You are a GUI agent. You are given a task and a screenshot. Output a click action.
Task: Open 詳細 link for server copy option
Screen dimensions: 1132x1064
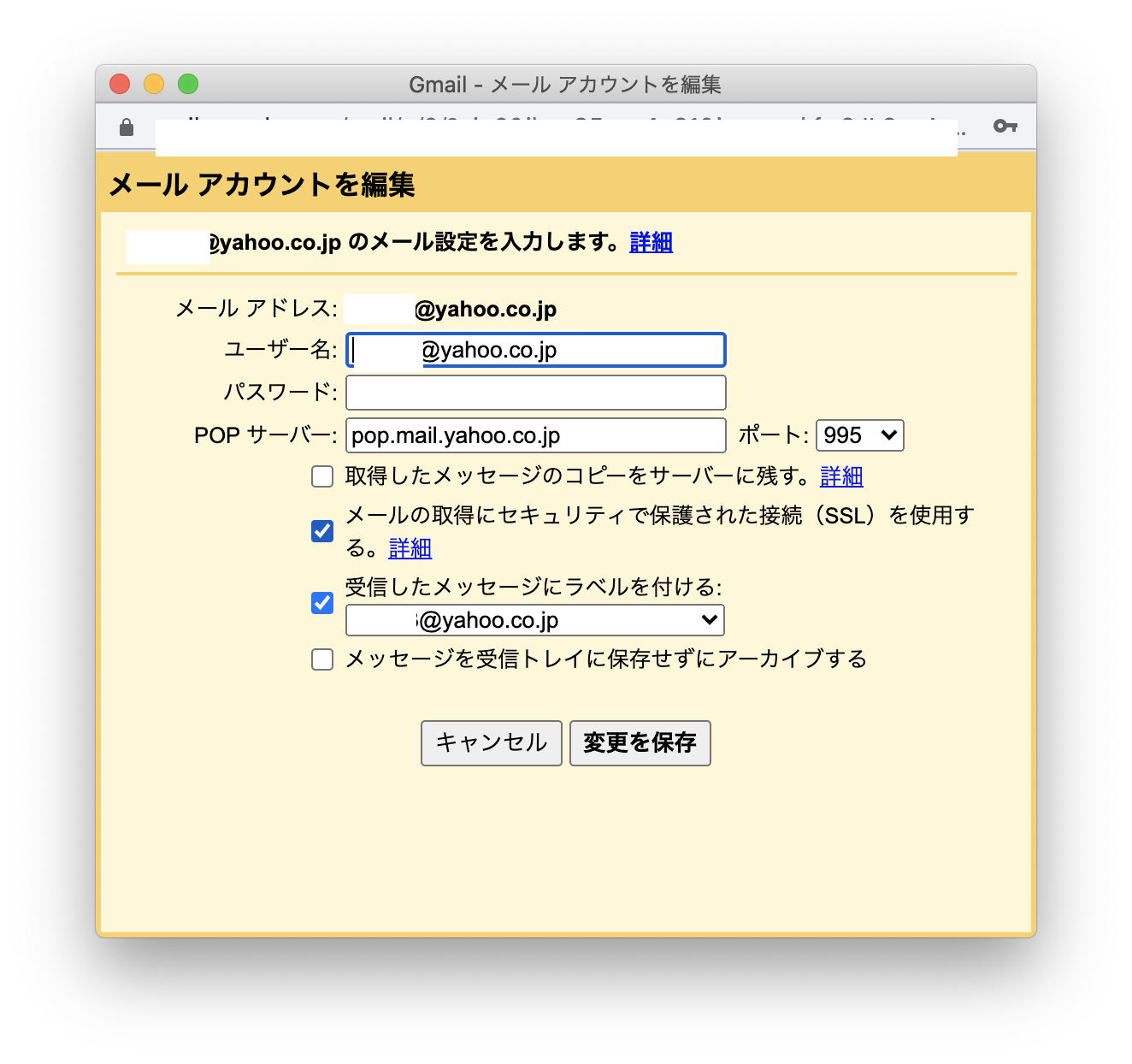tap(841, 476)
